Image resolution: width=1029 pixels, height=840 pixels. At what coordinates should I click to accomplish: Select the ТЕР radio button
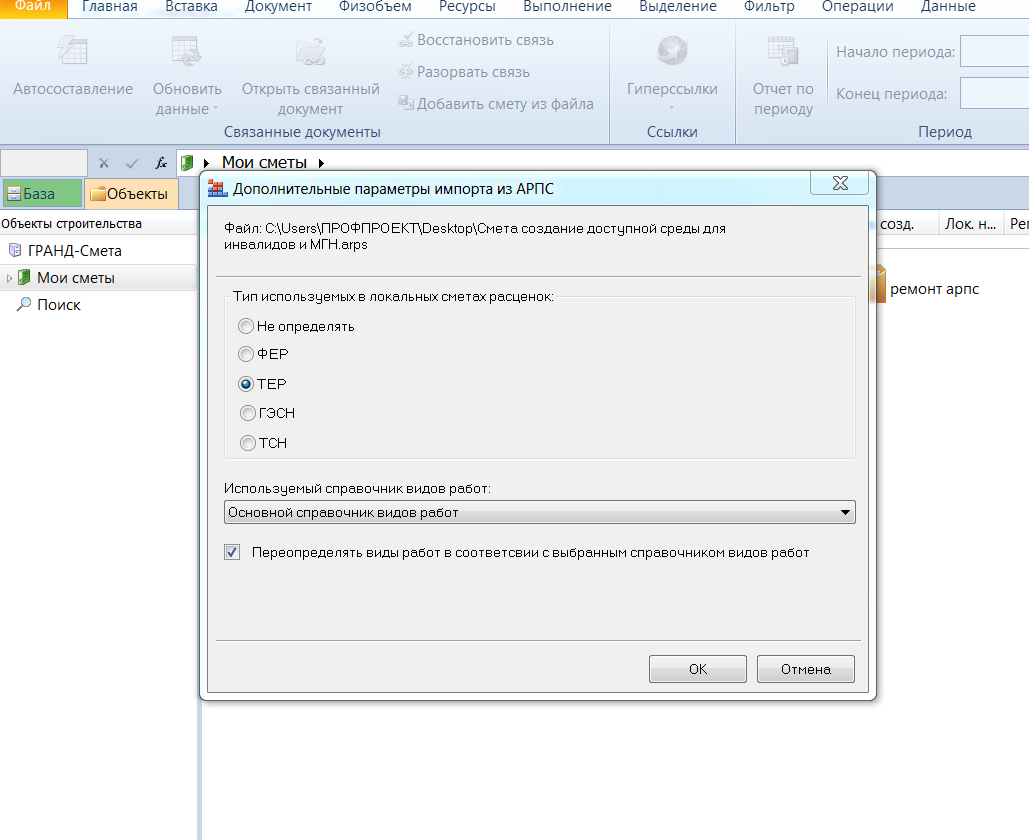coord(246,384)
